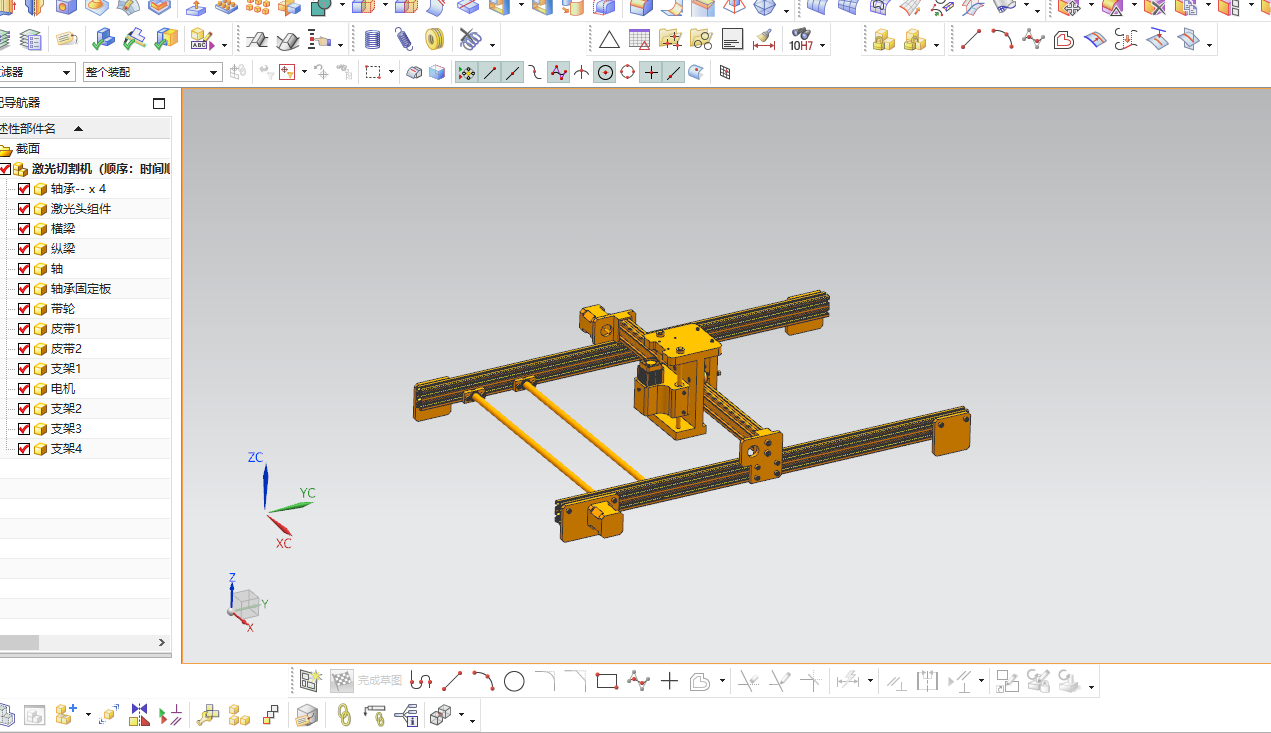Viewport: 1271px width, 733px height.
Task: Click the studio spline icon top toolbar
Action: (x=1033, y=40)
